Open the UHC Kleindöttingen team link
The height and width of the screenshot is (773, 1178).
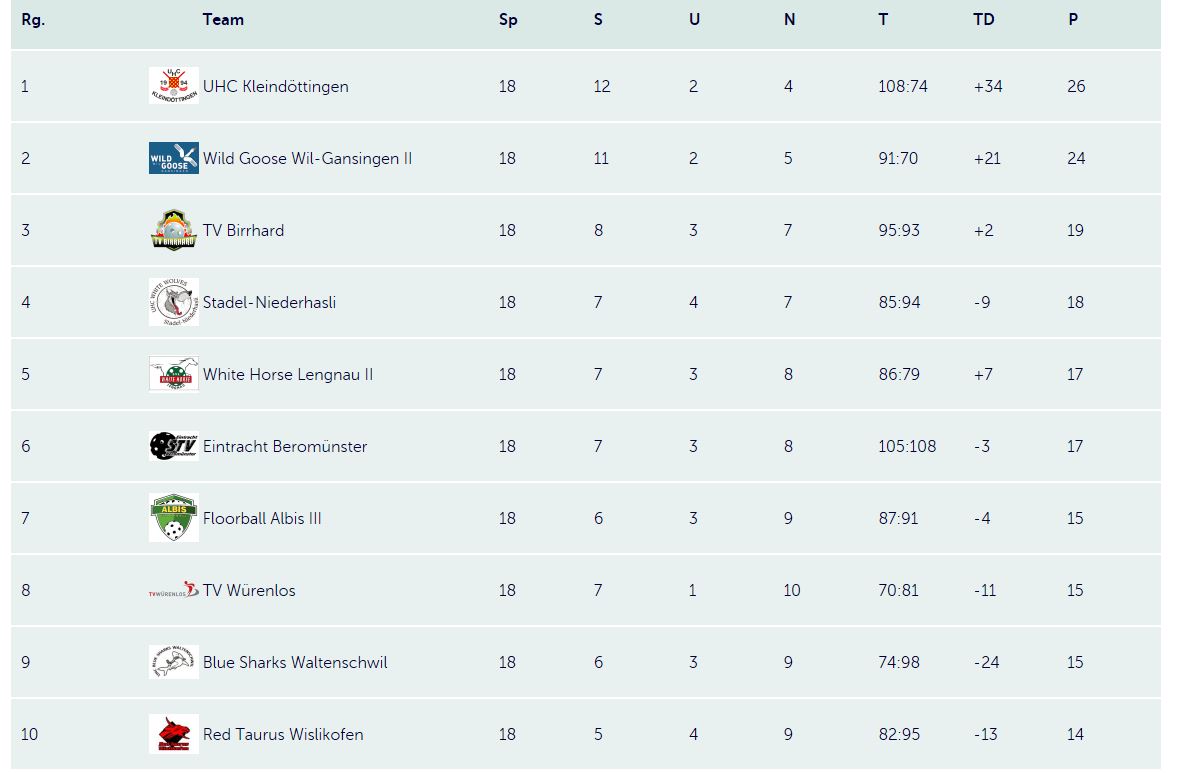(276, 86)
